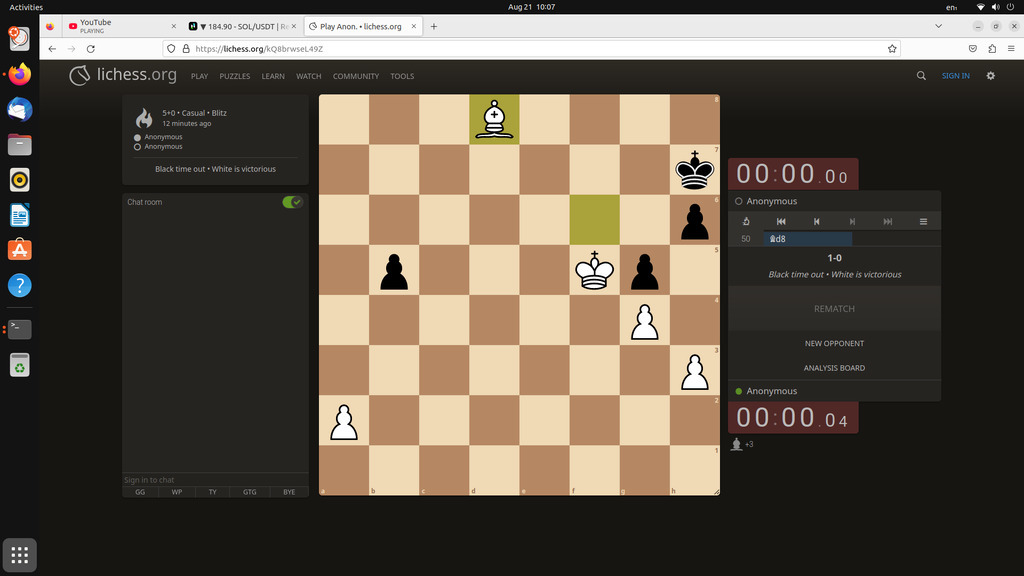Open the board hamburger menu
This screenshot has height=576, width=1024.
pos(923,221)
